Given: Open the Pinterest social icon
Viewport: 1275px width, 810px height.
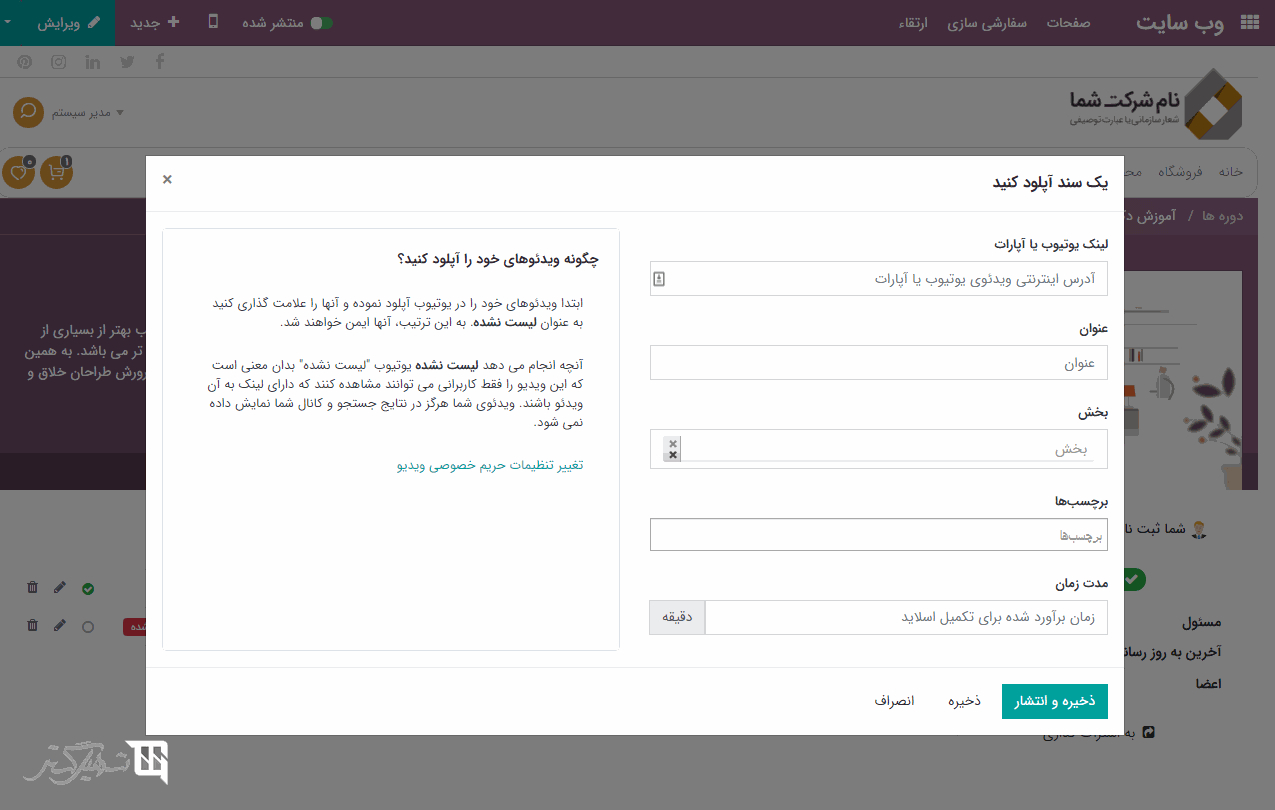Looking at the screenshot, I should [x=25, y=62].
